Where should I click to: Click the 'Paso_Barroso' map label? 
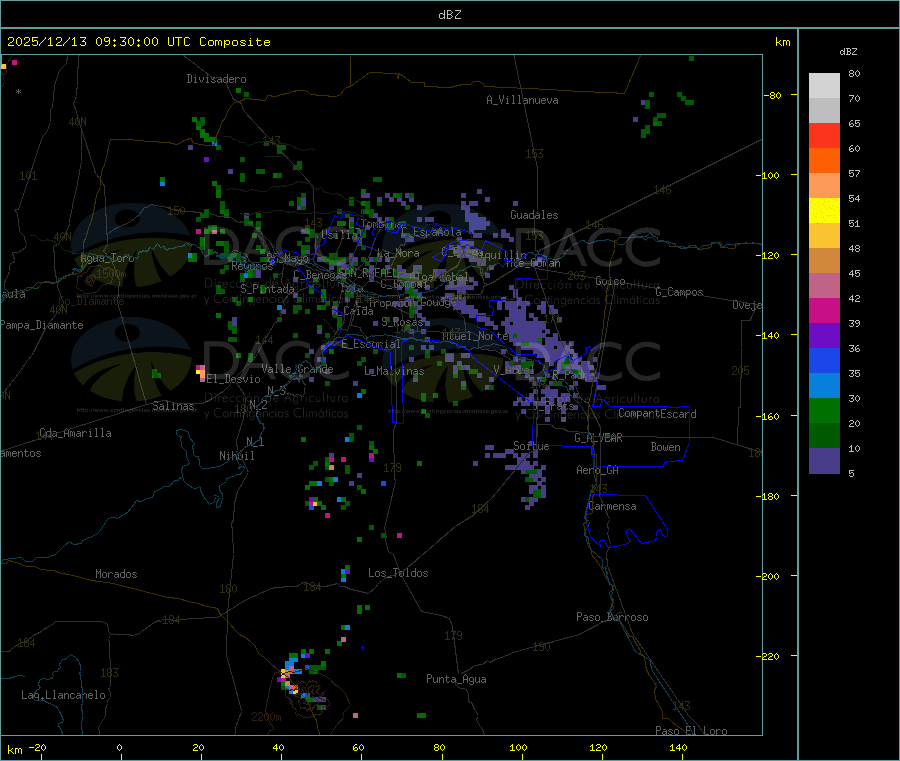click(x=612, y=617)
